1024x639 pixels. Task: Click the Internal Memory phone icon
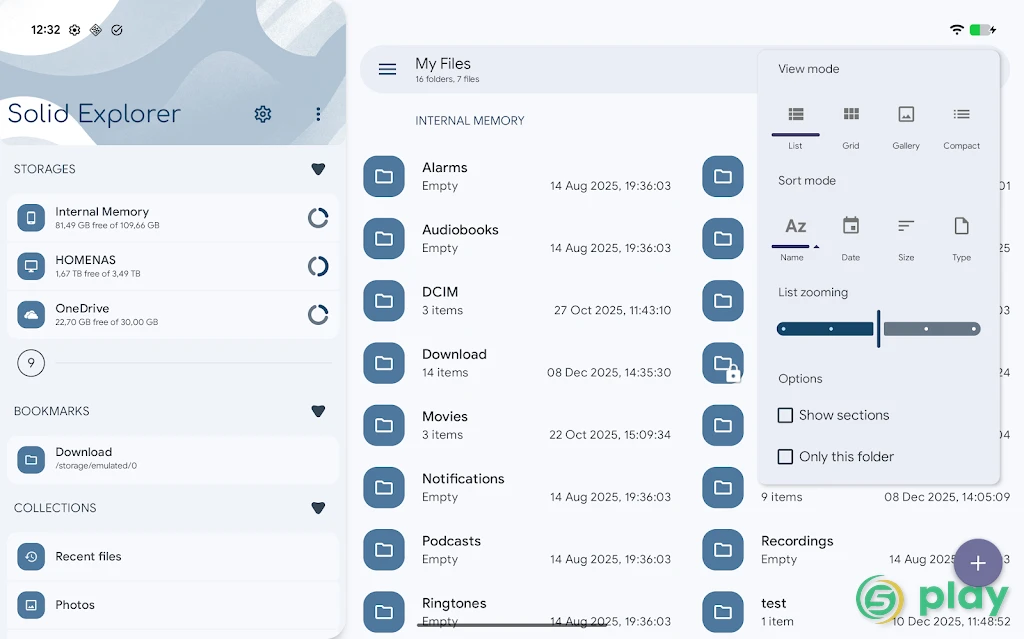click(x=31, y=218)
